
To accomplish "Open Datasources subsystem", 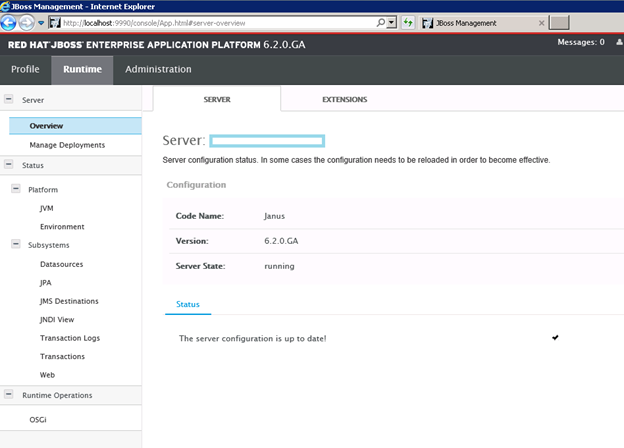I will pos(61,264).
